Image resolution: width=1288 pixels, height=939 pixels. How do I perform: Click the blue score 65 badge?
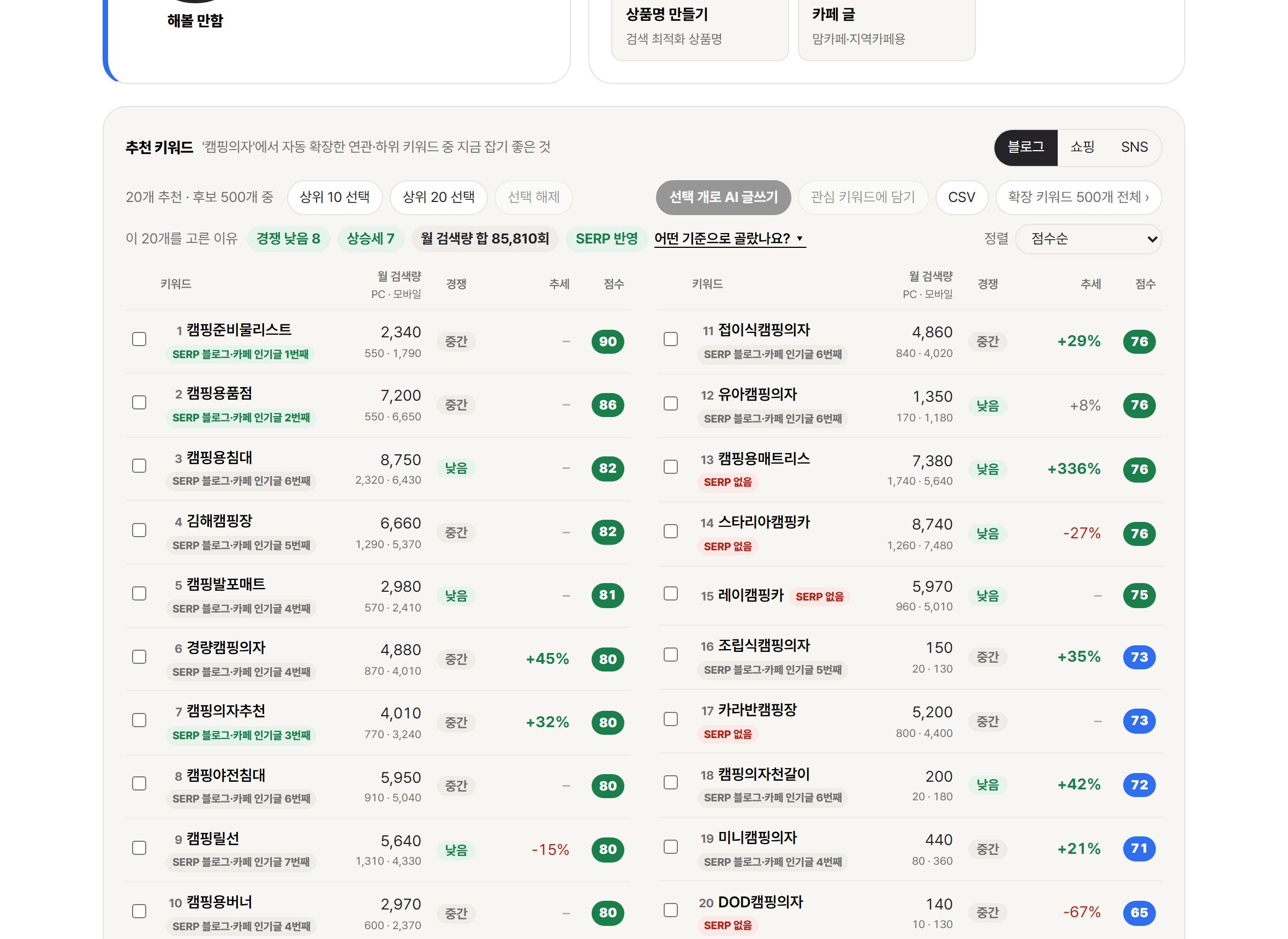pyautogui.click(x=1139, y=912)
